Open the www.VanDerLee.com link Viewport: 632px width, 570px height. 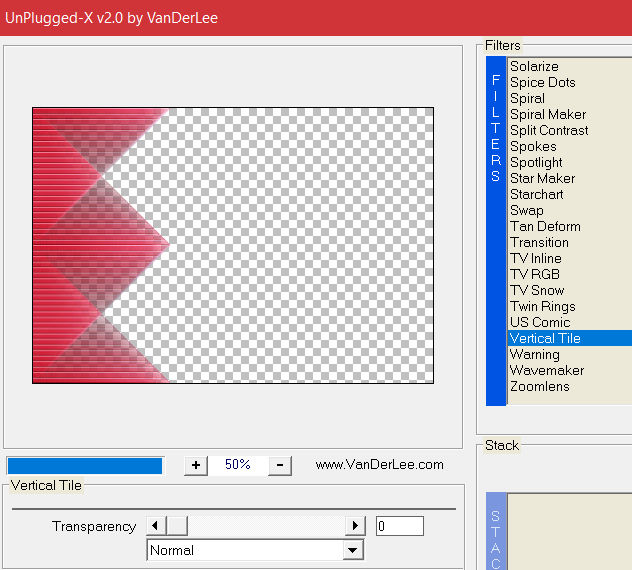coord(379,465)
